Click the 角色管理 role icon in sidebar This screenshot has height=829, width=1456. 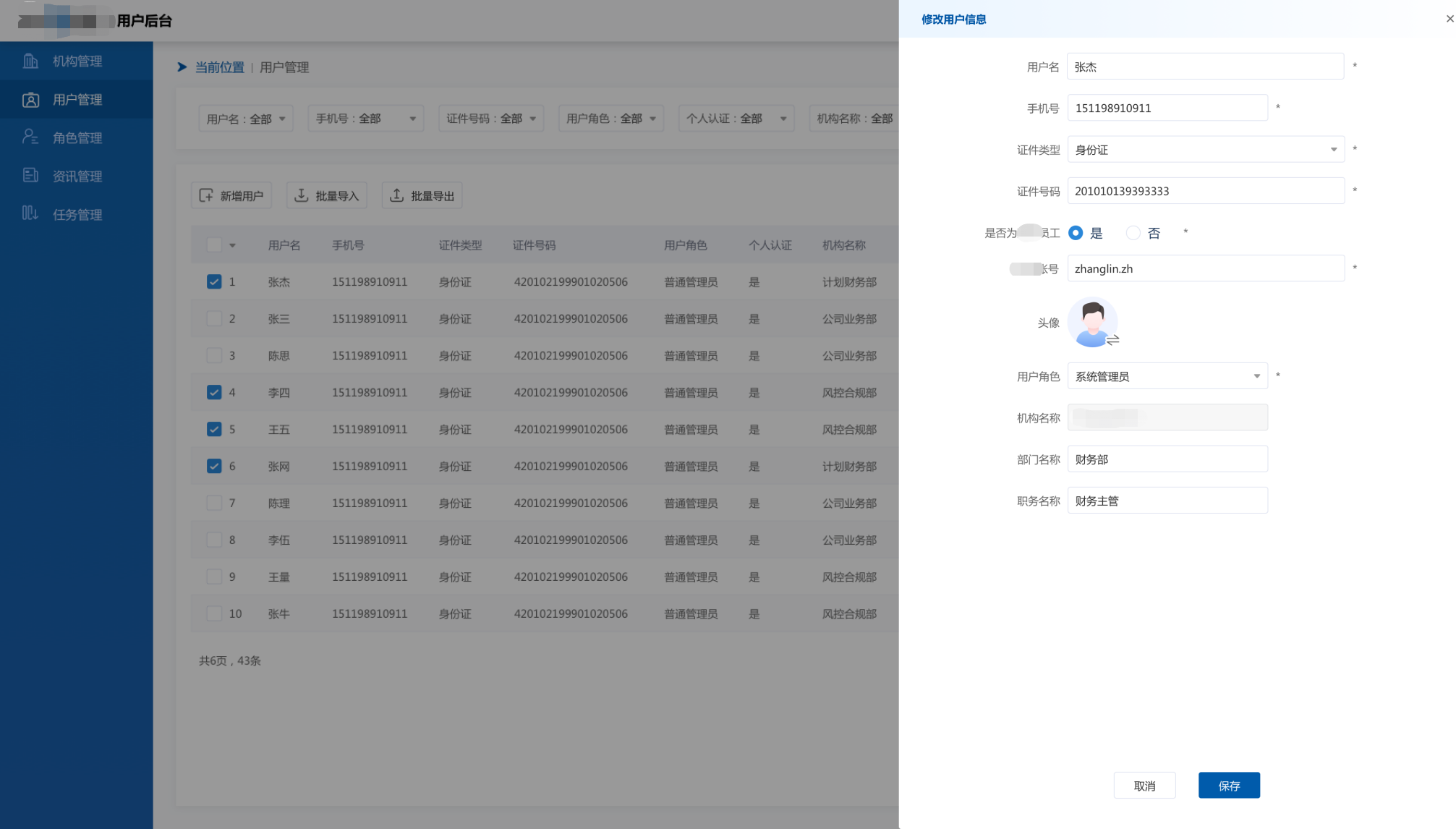point(30,137)
